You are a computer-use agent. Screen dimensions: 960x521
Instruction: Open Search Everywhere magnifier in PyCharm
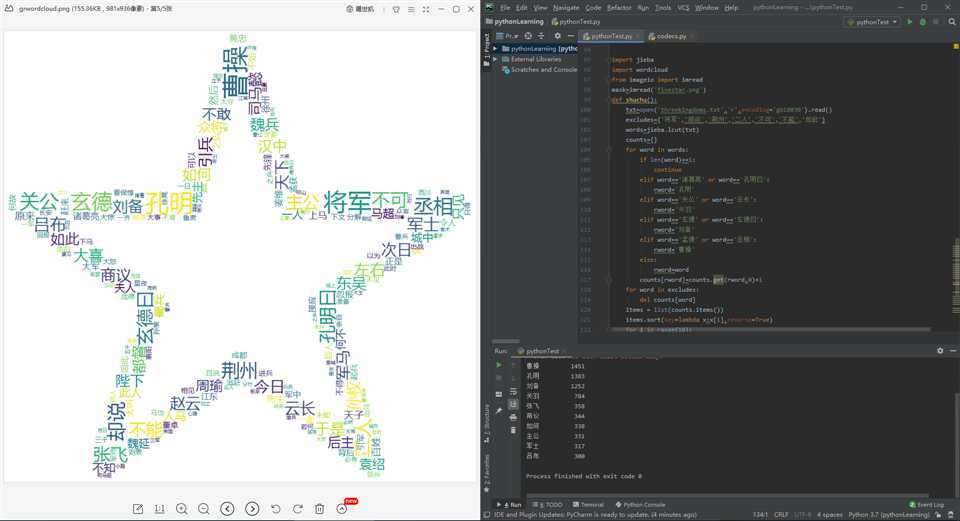[x=951, y=21]
